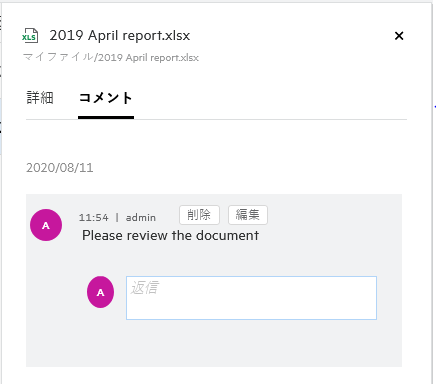Click the separator bar between 11:54 and admin

click(x=117, y=218)
